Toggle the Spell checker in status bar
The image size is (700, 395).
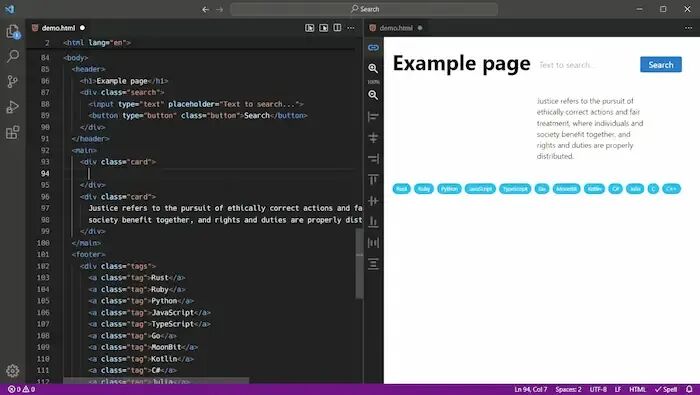click(666, 389)
